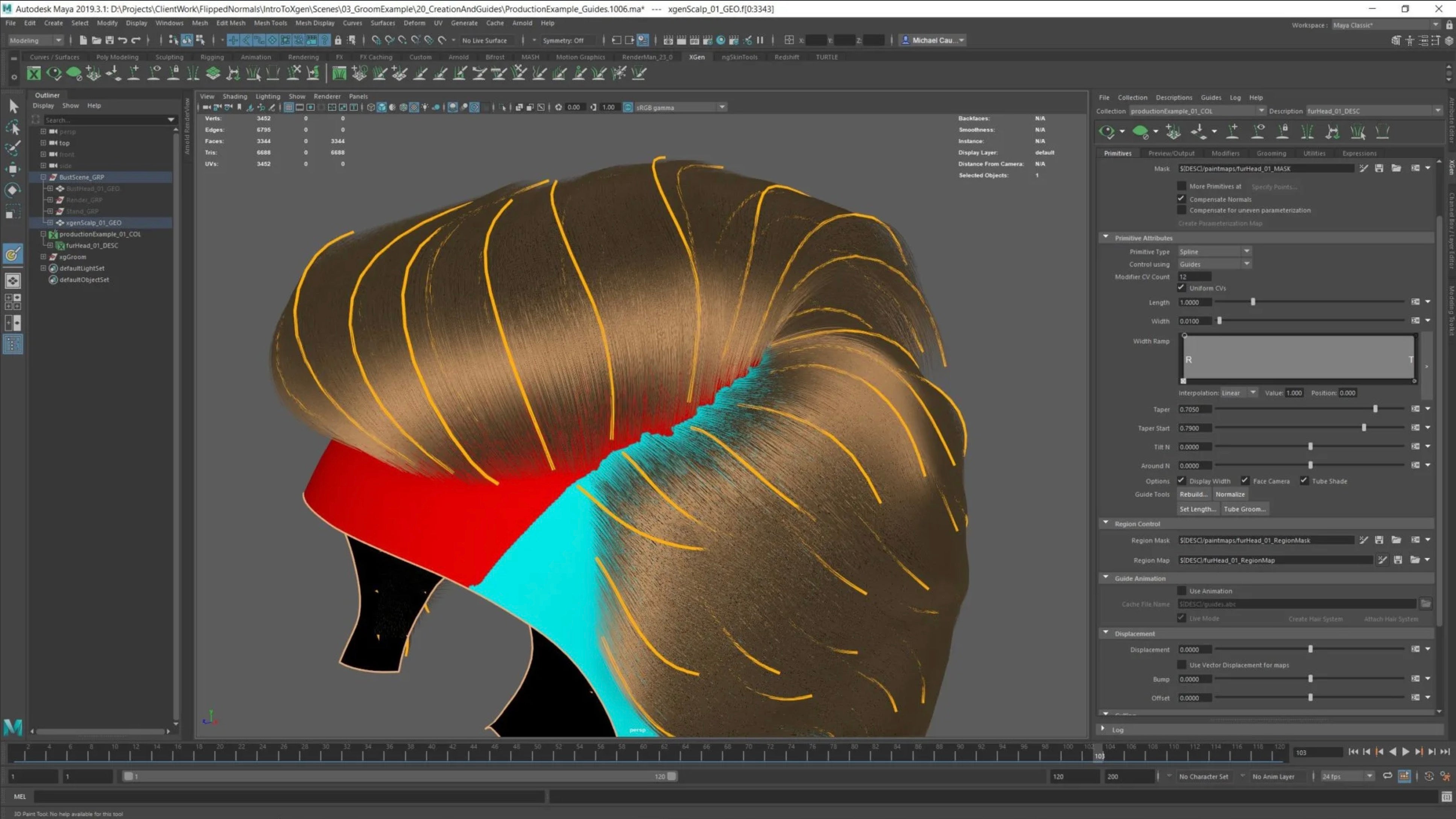Enable More Primitives at checkbox
This screenshot has width=1456, height=819.
pyautogui.click(x=1181, y=186)
